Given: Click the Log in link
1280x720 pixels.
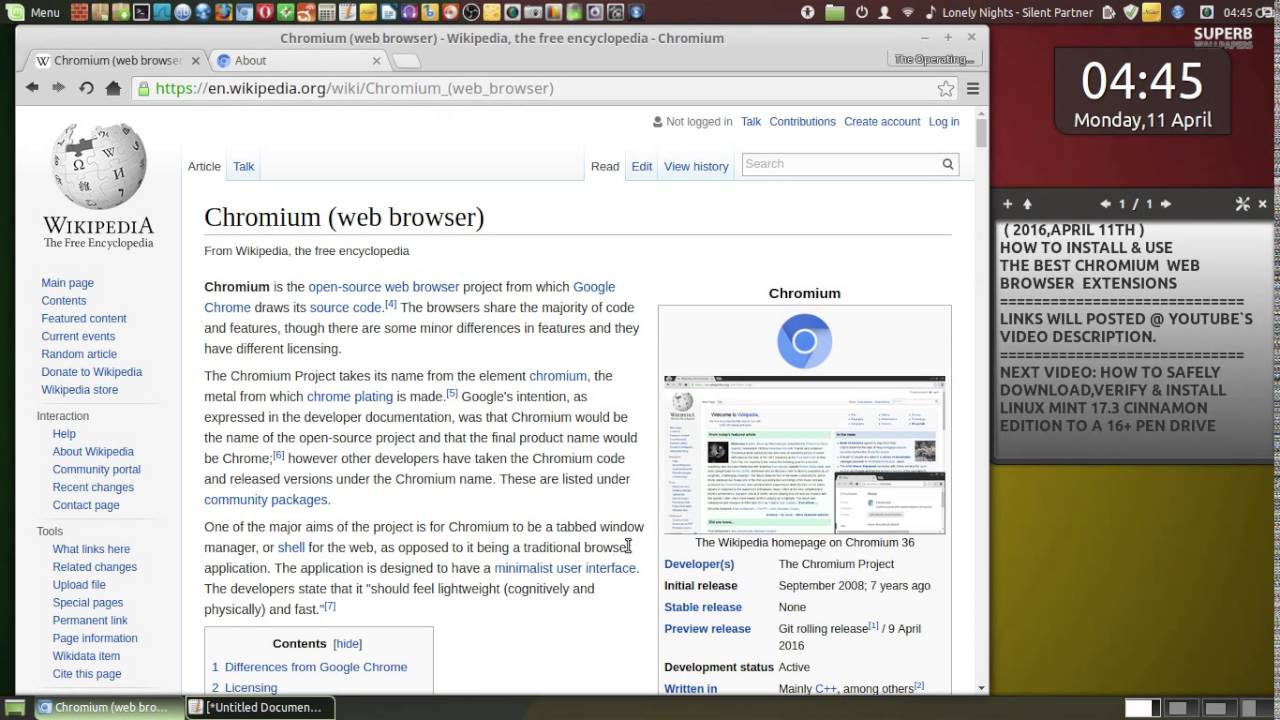Looking at the screenshot, I should click(x=944, y=121).
